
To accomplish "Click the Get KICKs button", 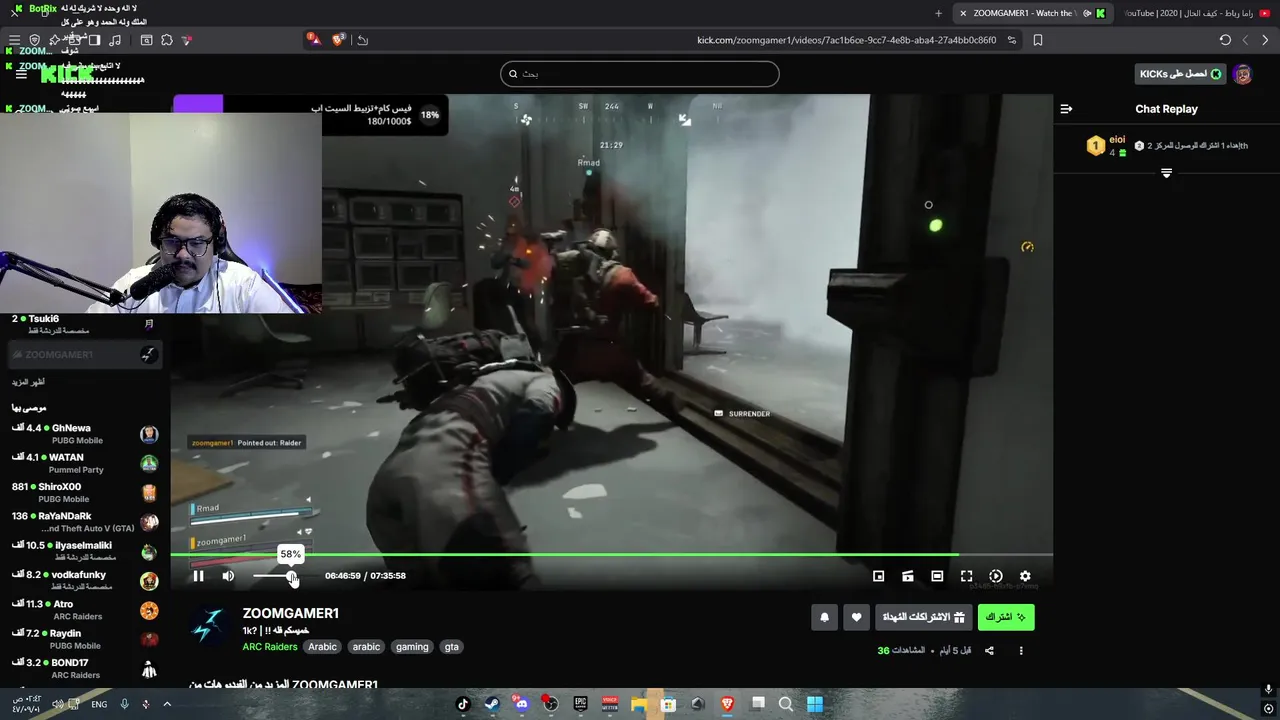I will point(1181,74).
